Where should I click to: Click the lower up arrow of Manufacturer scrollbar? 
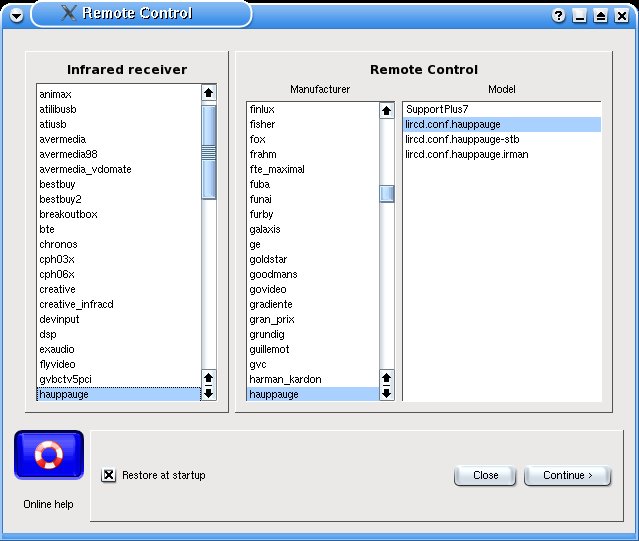click(386, 378)
